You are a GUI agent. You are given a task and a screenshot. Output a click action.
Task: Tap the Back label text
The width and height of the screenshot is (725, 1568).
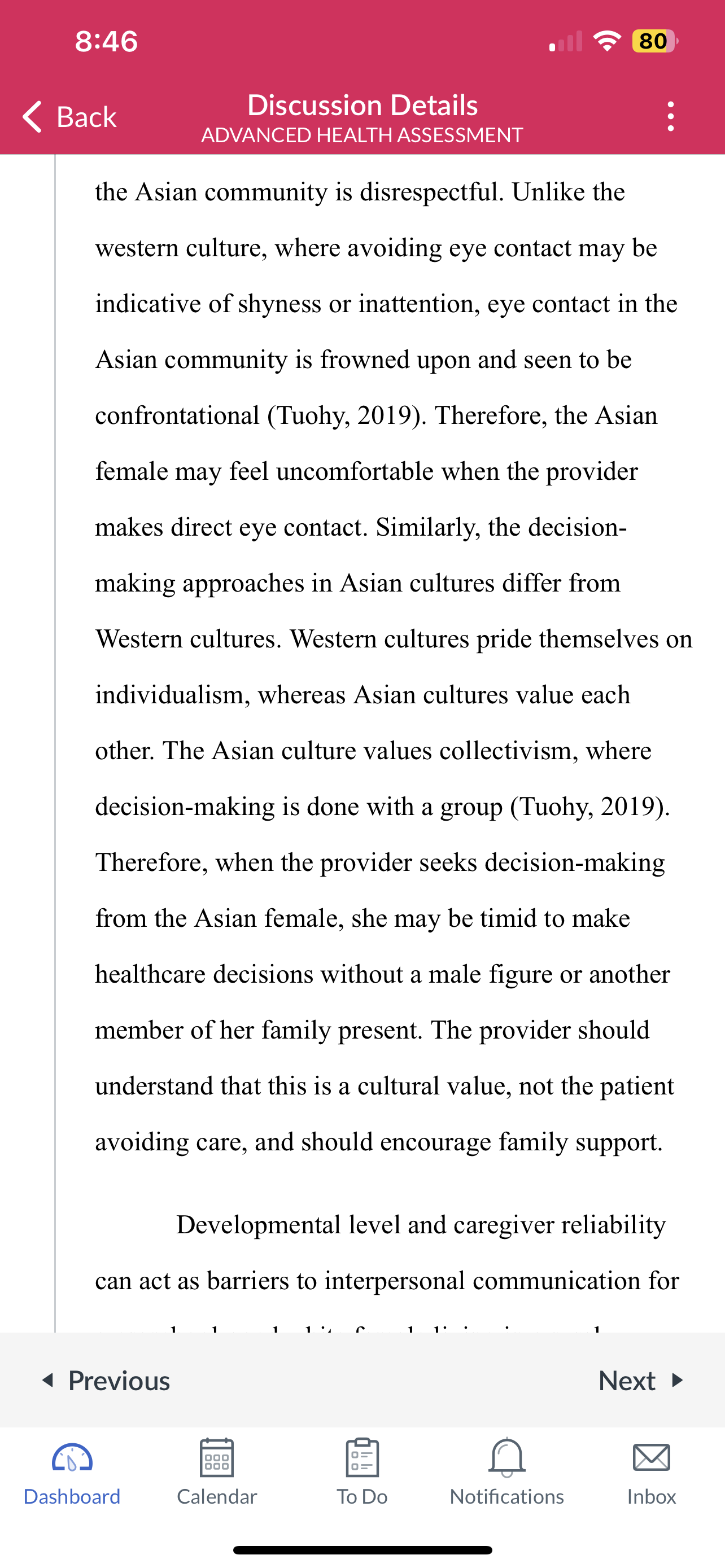click(x=86, y=116)
